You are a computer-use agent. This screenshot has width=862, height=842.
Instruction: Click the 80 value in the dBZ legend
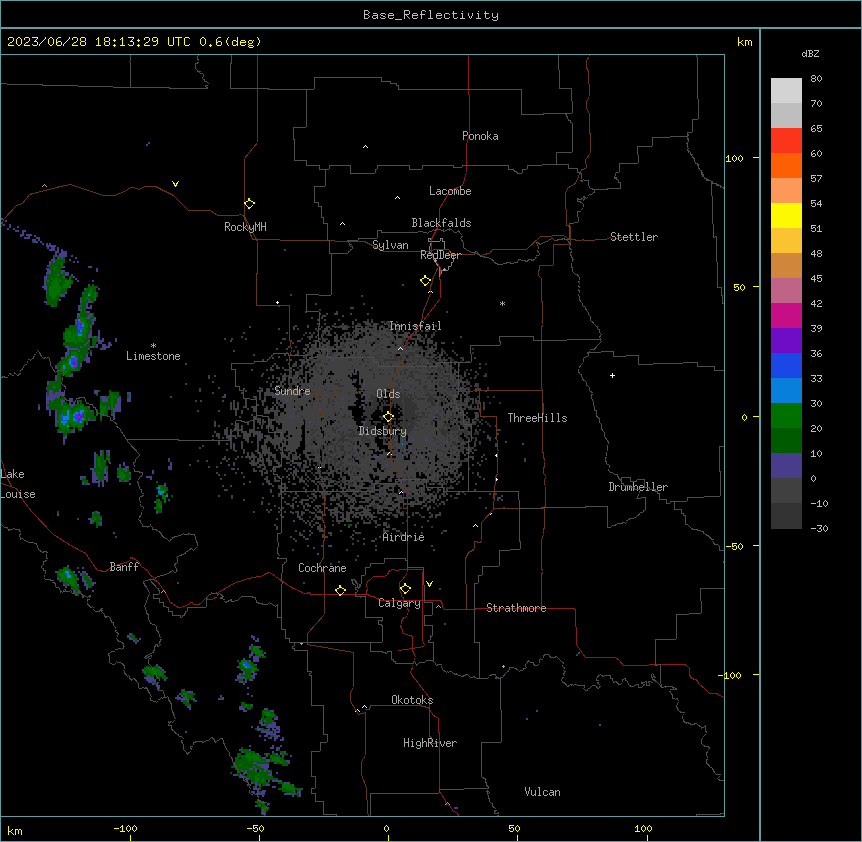(816, 79)
